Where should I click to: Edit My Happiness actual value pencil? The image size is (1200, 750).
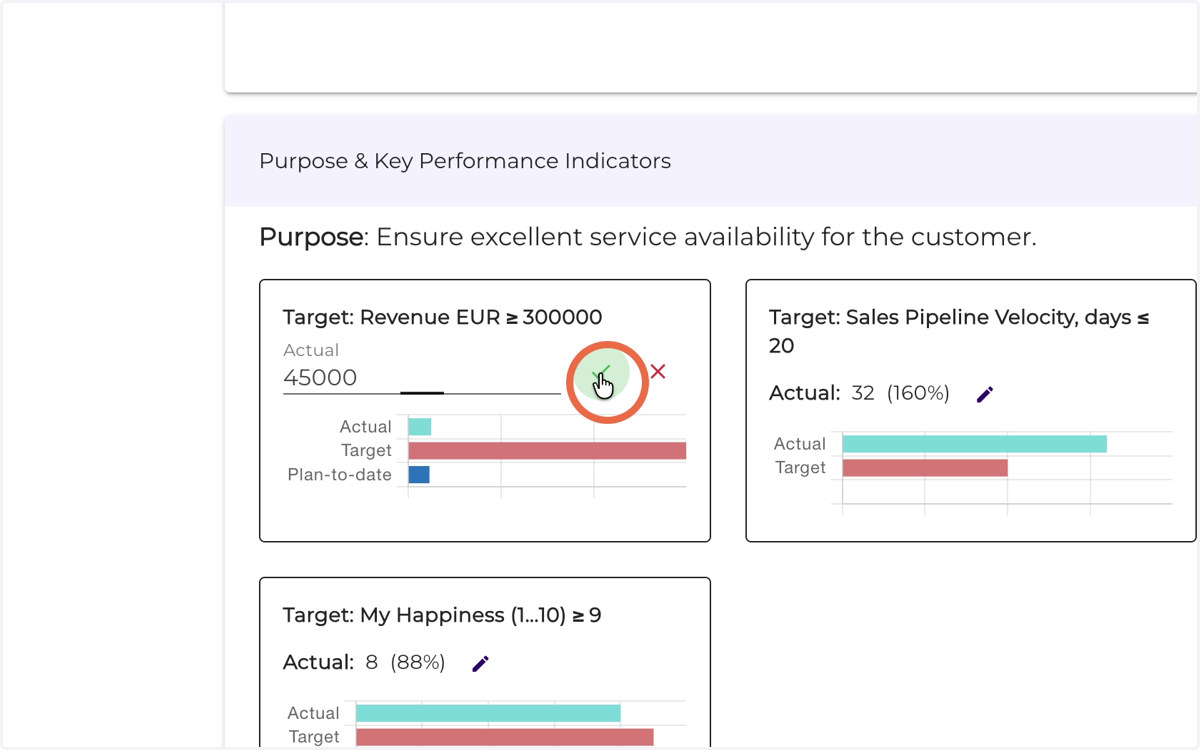pos(481,663)
